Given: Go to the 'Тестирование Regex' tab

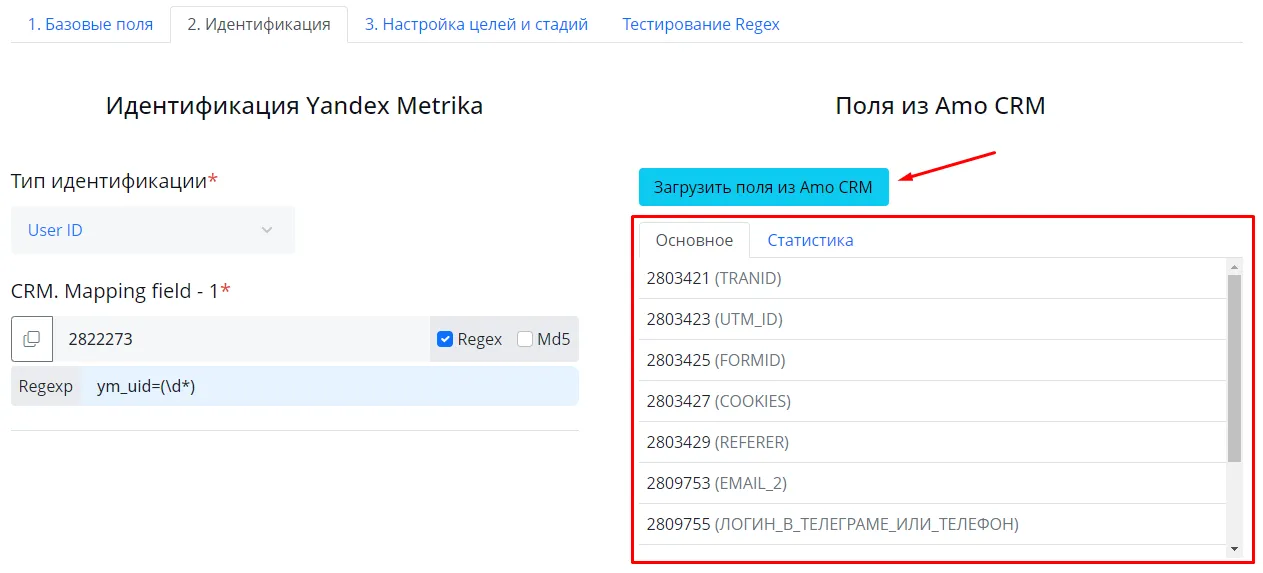Looking at the screenshot, I should pos(701,24).
